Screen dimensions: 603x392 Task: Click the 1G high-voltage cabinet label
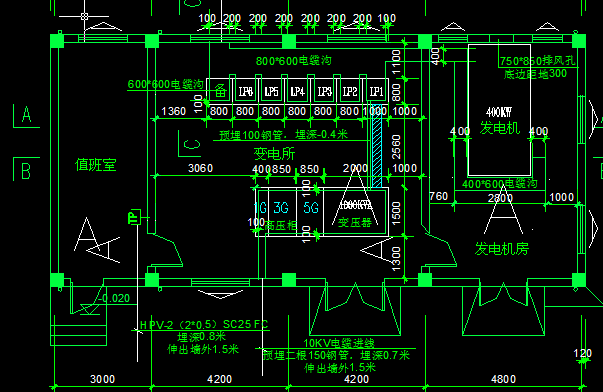[261, 208]
